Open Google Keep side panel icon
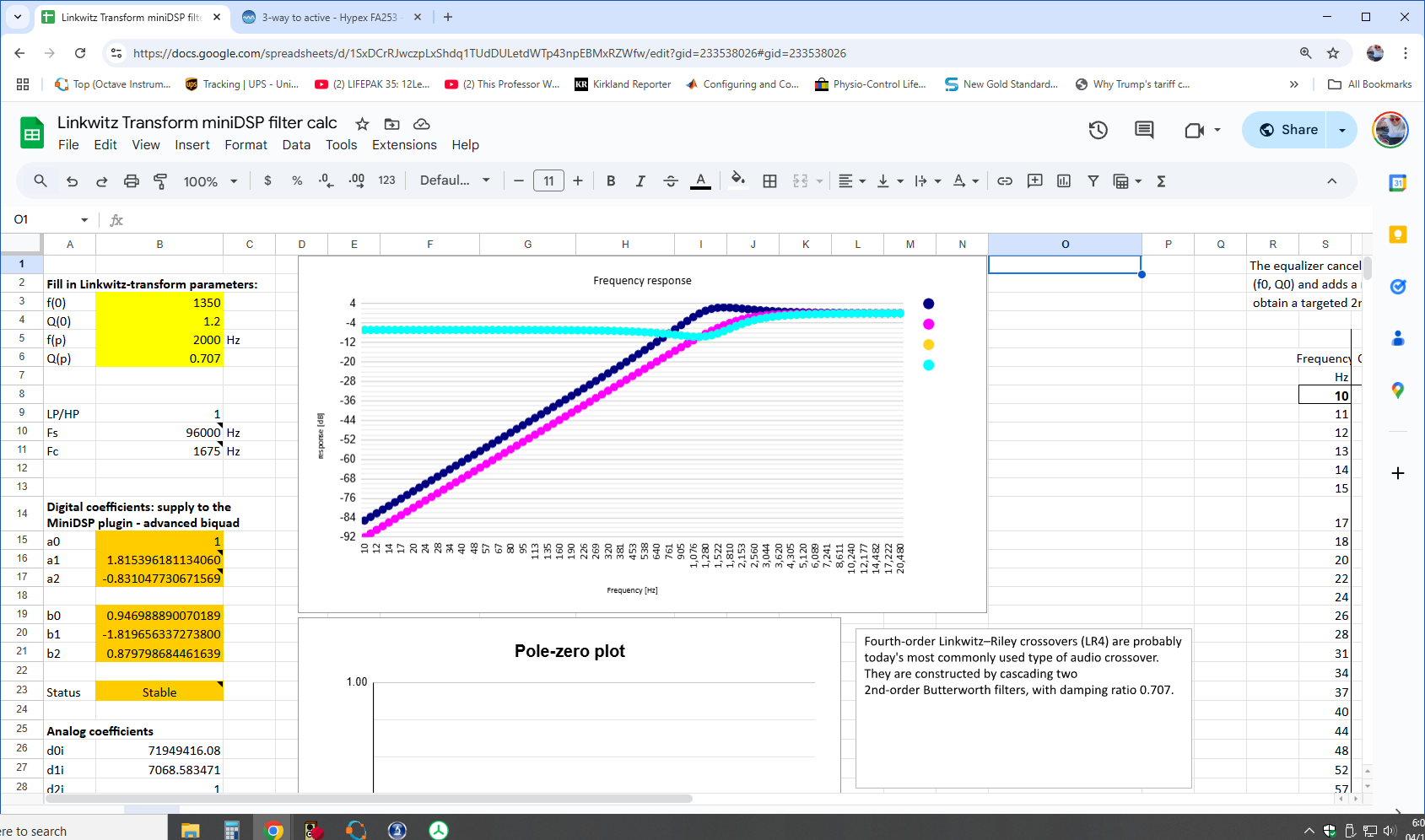The width and height of the screenshot is (1425, 840). pyautogui.click(x=1398, y=234)
